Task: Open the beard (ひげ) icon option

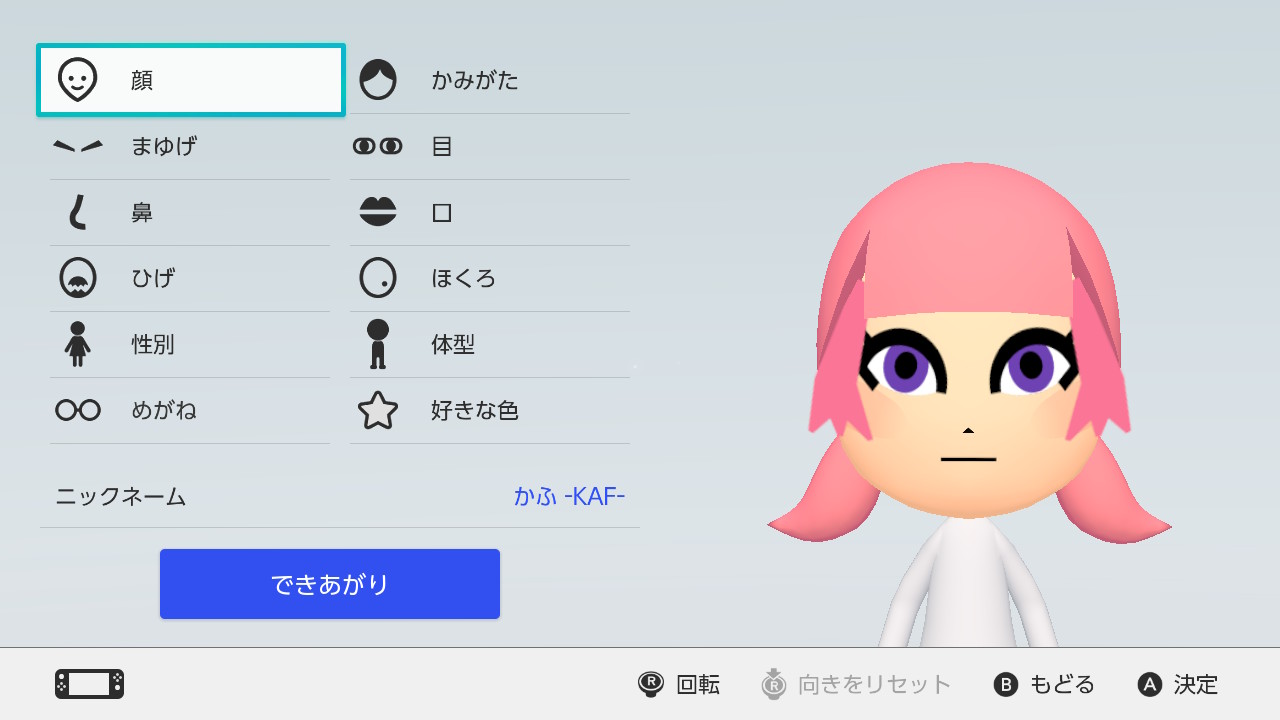Action: (78, 278)
